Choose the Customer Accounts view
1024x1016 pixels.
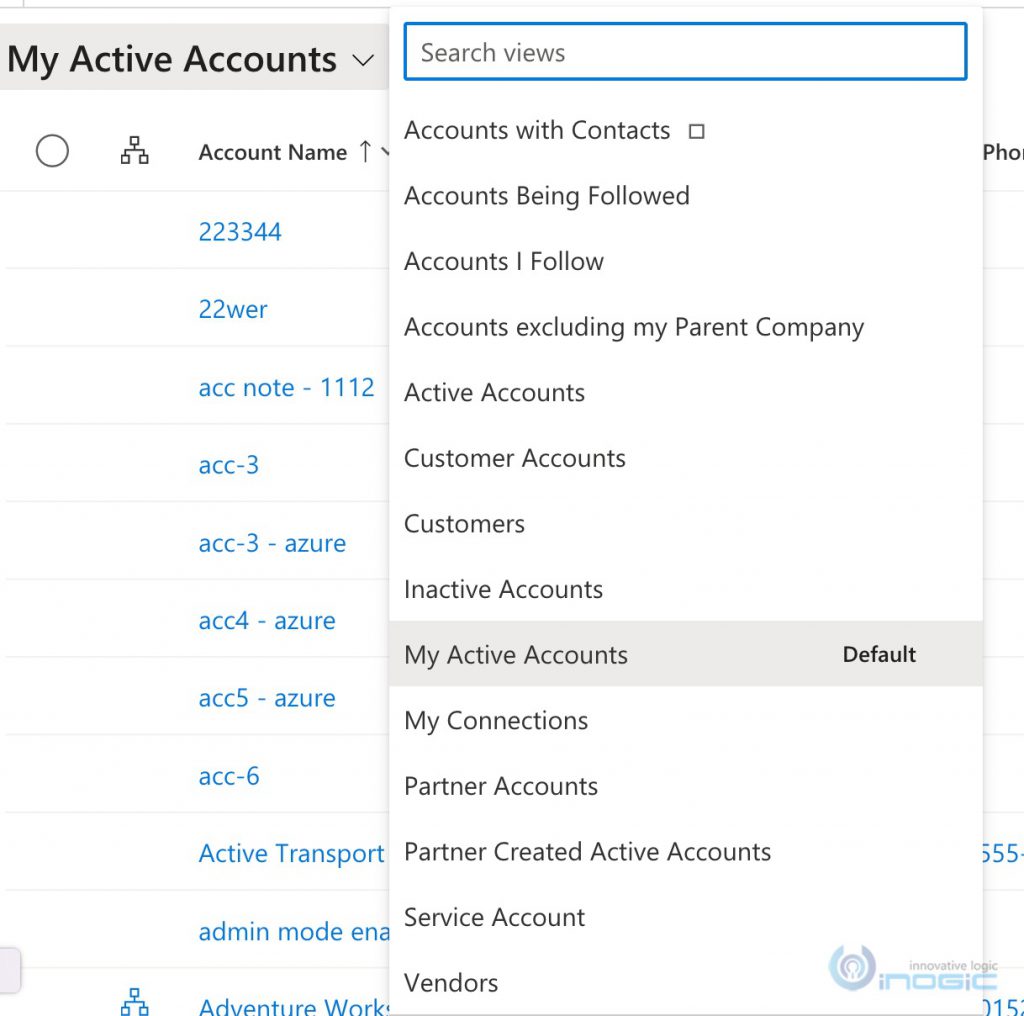pos(514,458)
